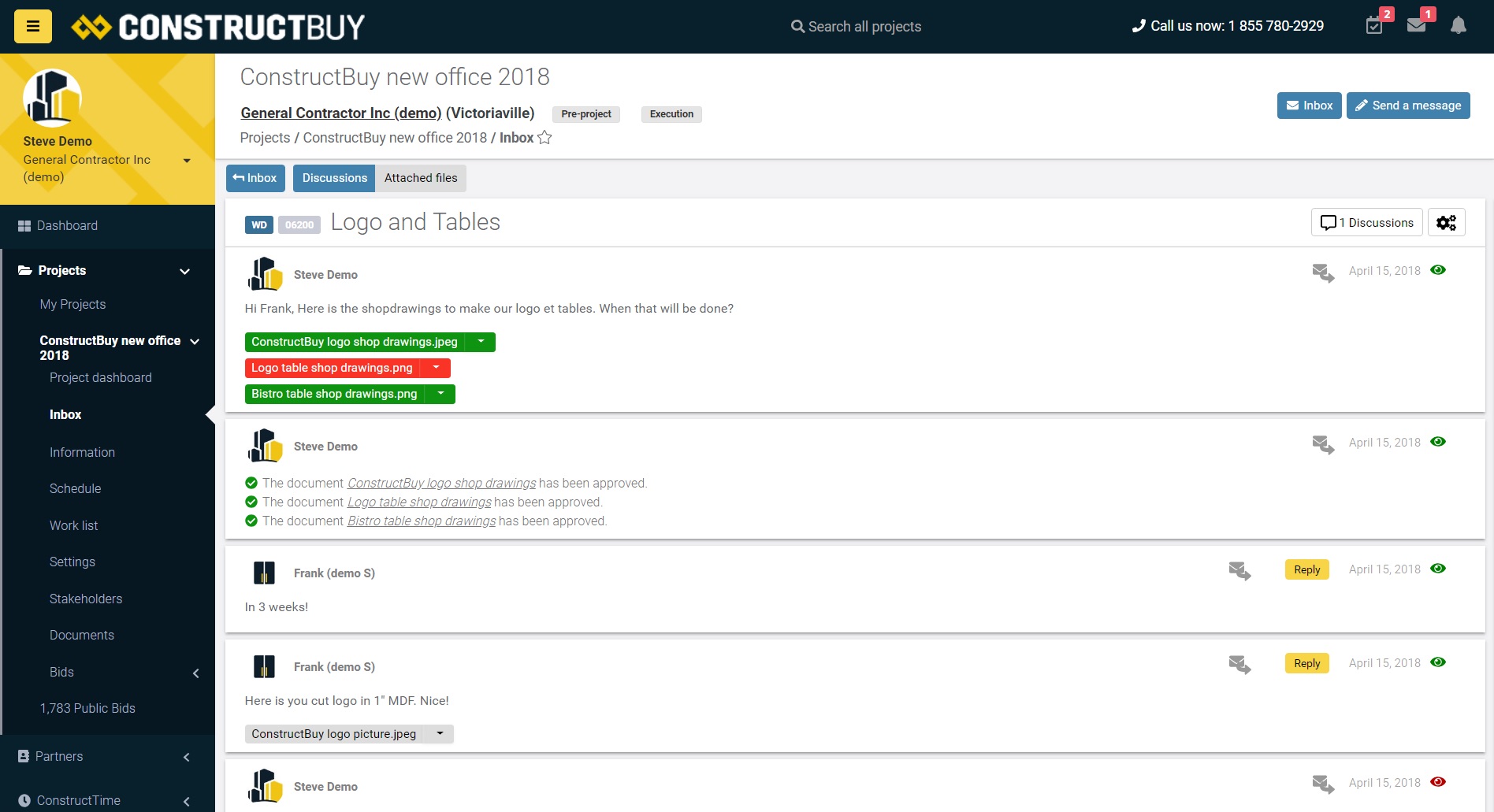Open My Projects in sidebar
1494x812 pixels.
coord(72,305)
